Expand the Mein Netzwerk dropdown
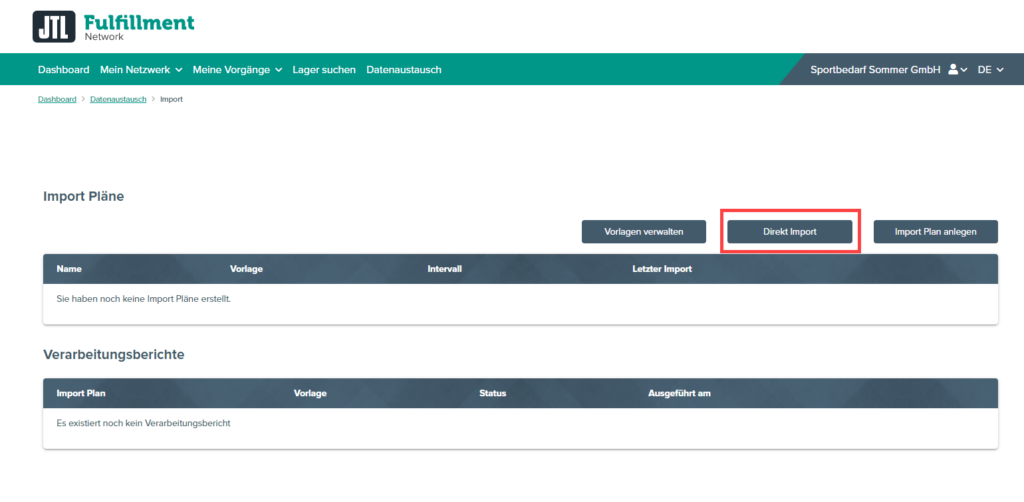 click(x=141, y=69)
